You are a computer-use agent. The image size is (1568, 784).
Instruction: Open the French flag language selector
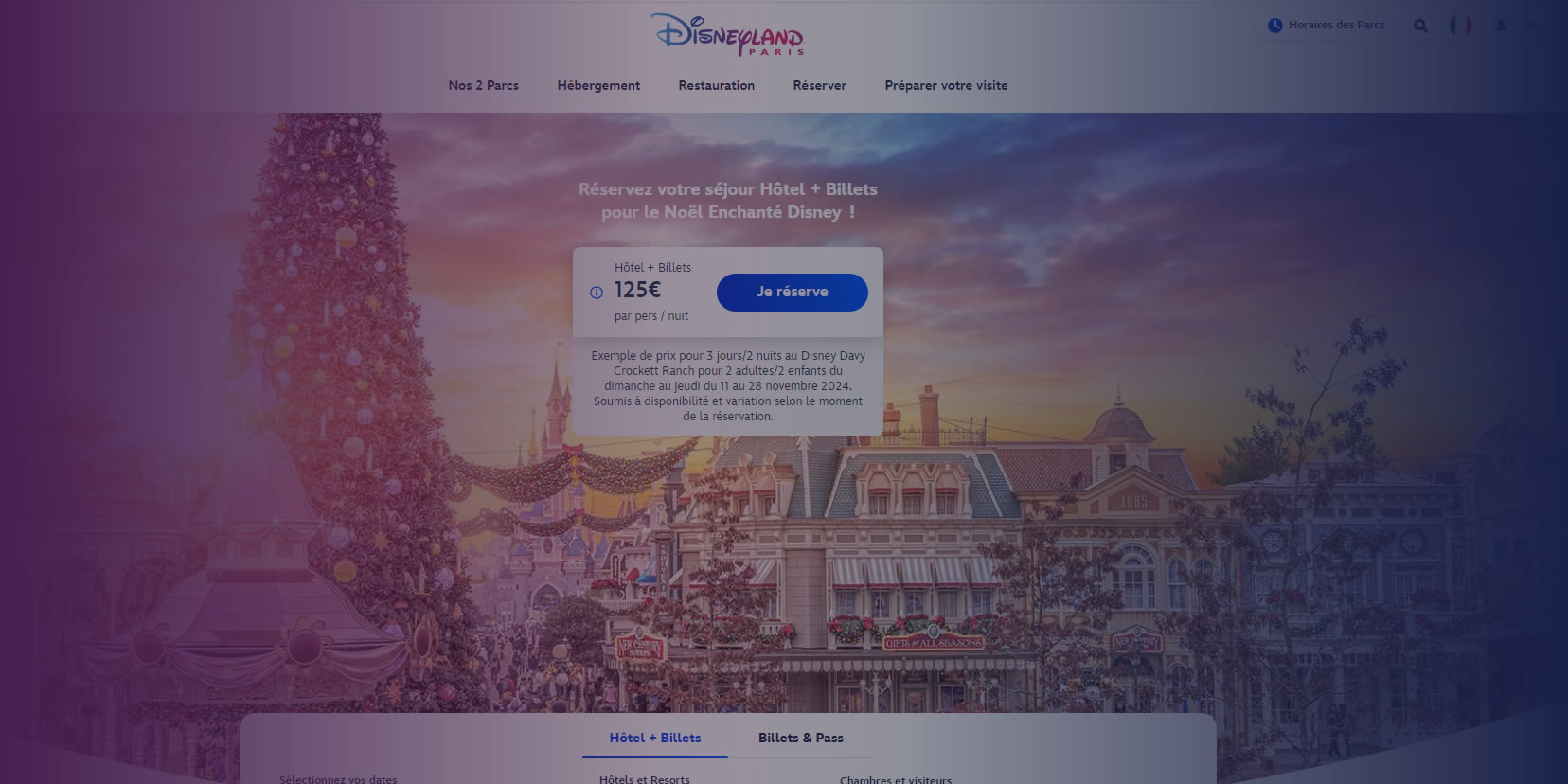(1460, 26)
